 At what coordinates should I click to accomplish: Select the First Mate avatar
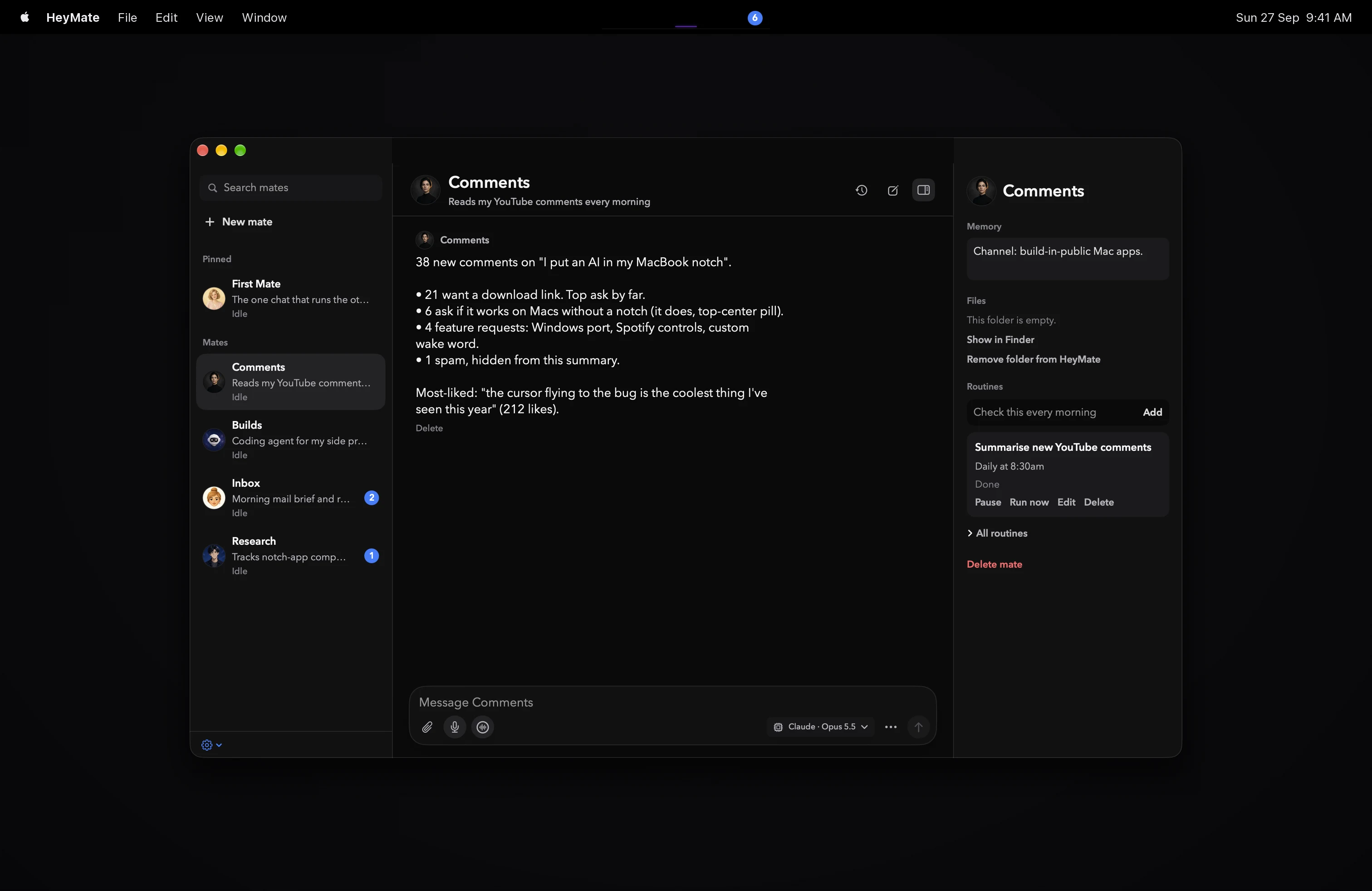[214, 299]
